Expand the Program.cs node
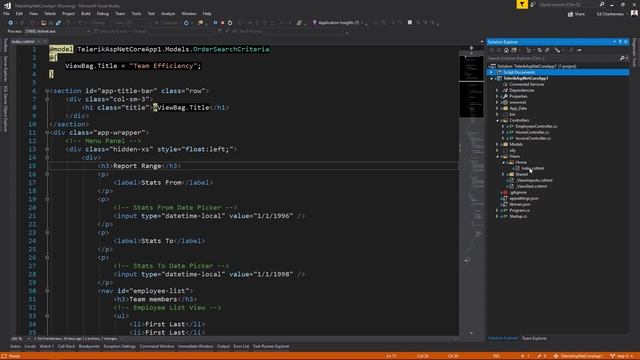 pyautogui.click(x=498, y=210)
